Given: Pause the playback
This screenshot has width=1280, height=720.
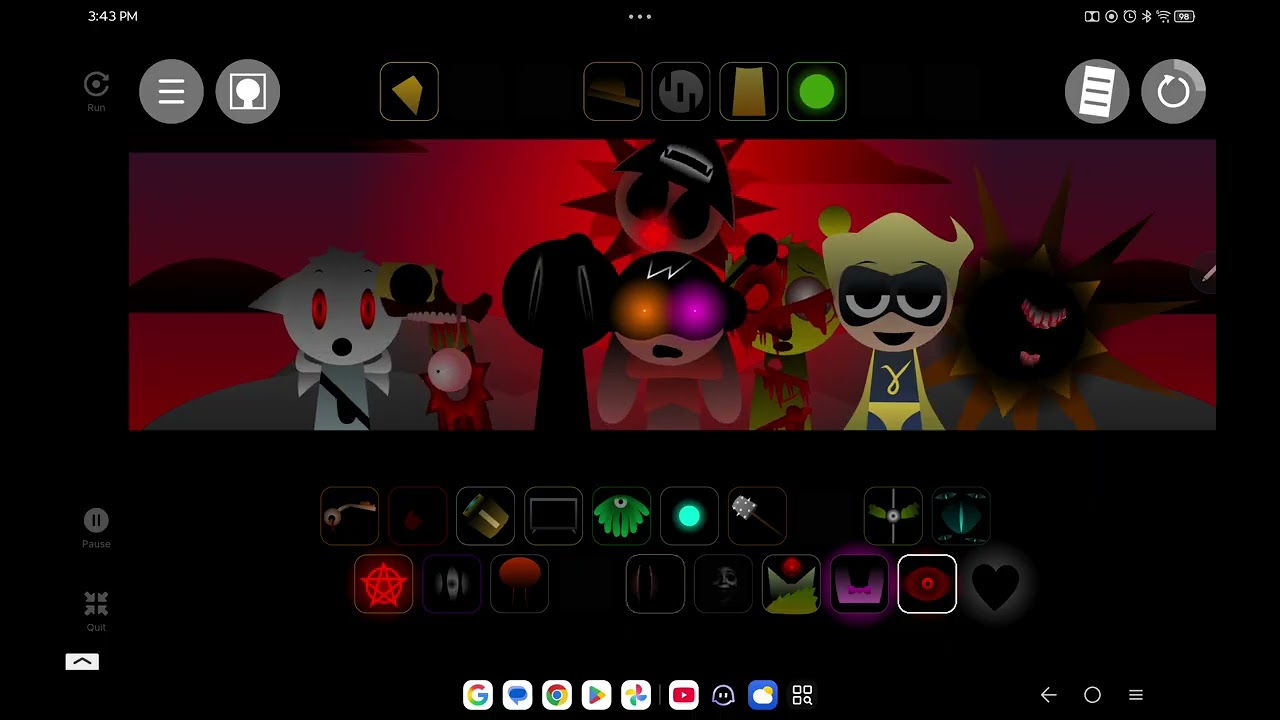Looking at the screenshot, I should pos(96,527).
